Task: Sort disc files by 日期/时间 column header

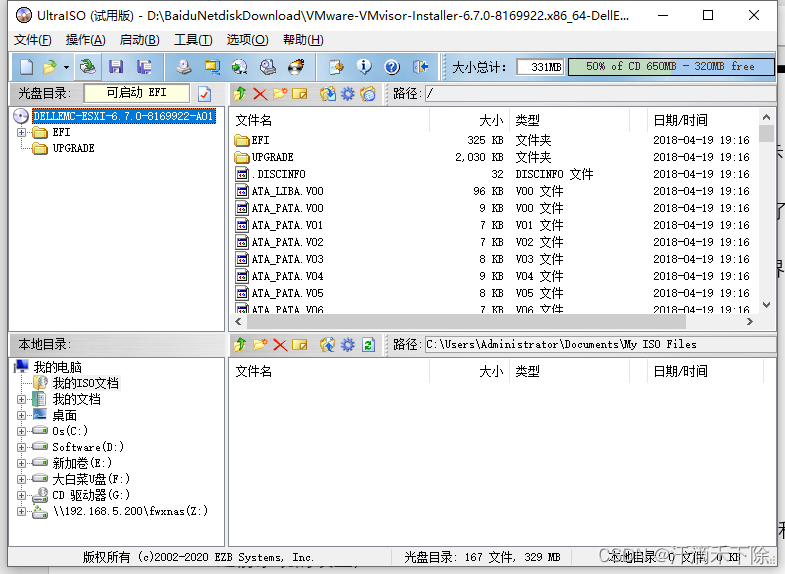Action: (x=703, y=121)
